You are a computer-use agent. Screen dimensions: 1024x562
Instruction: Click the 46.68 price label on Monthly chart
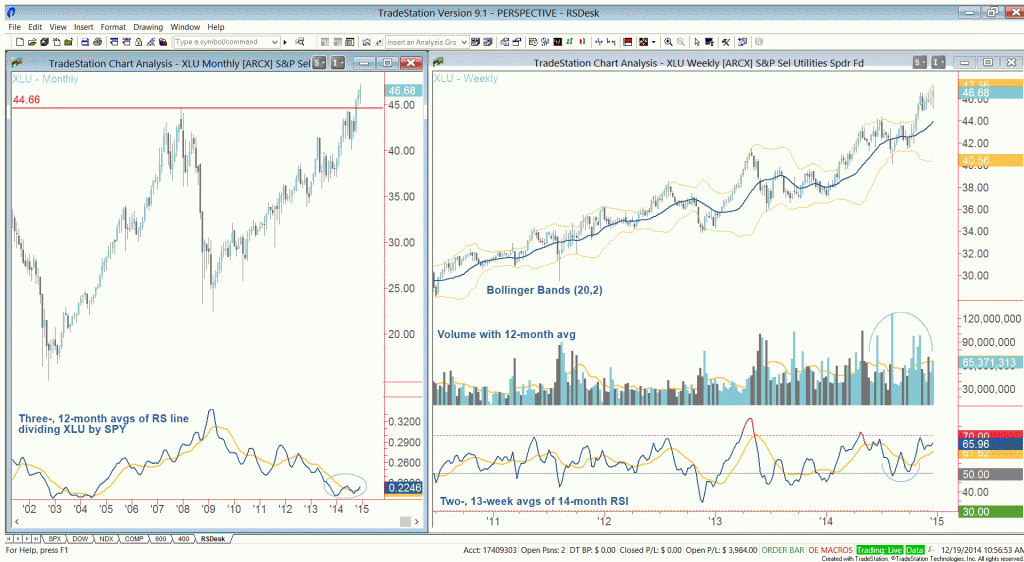(x=404, y=91)
